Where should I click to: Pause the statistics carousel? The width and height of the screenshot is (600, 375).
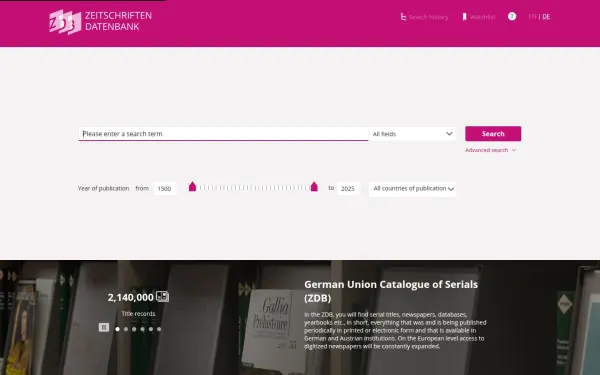point(104,328)
